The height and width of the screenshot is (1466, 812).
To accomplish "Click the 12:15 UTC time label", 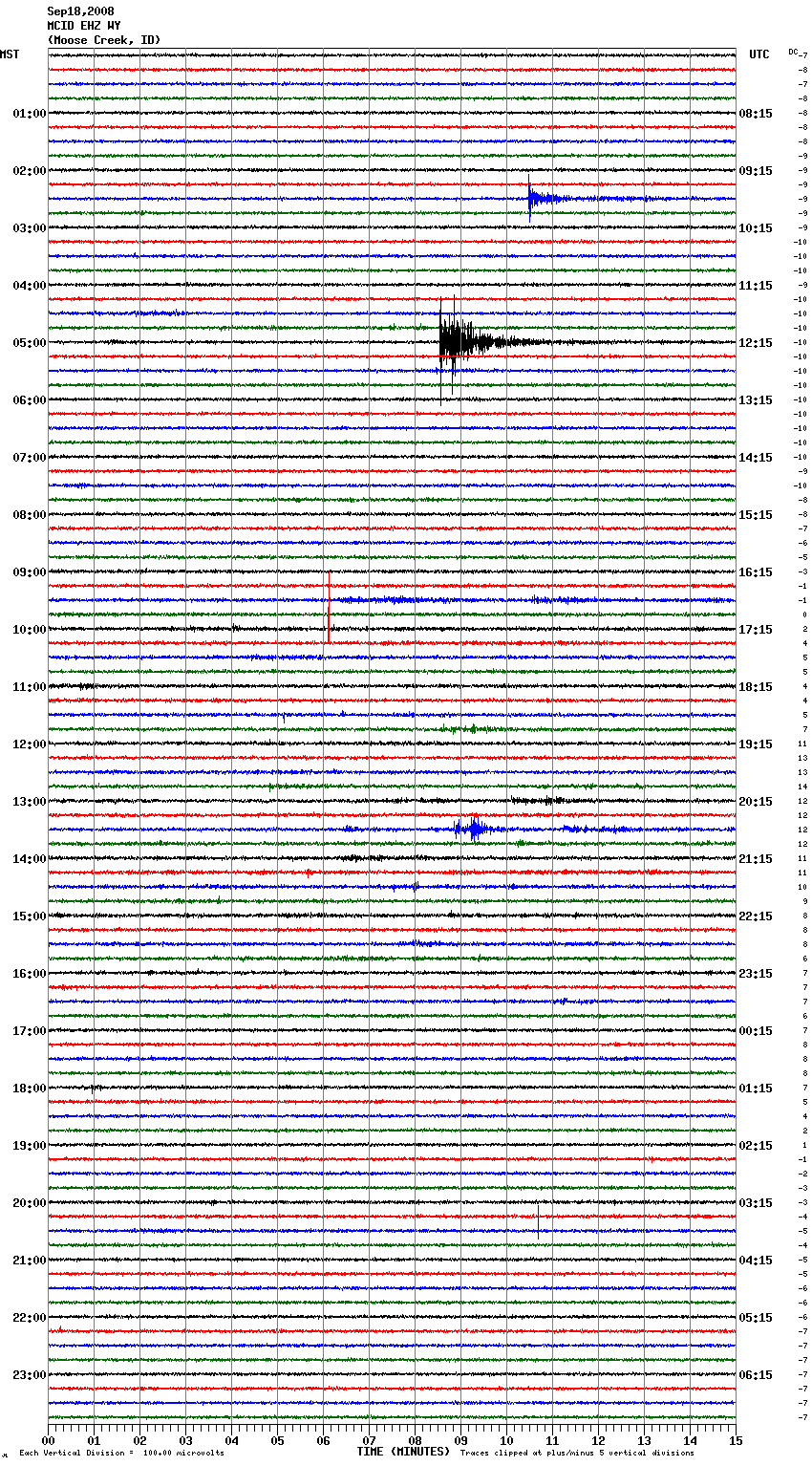I will click(x=756, y=343).
